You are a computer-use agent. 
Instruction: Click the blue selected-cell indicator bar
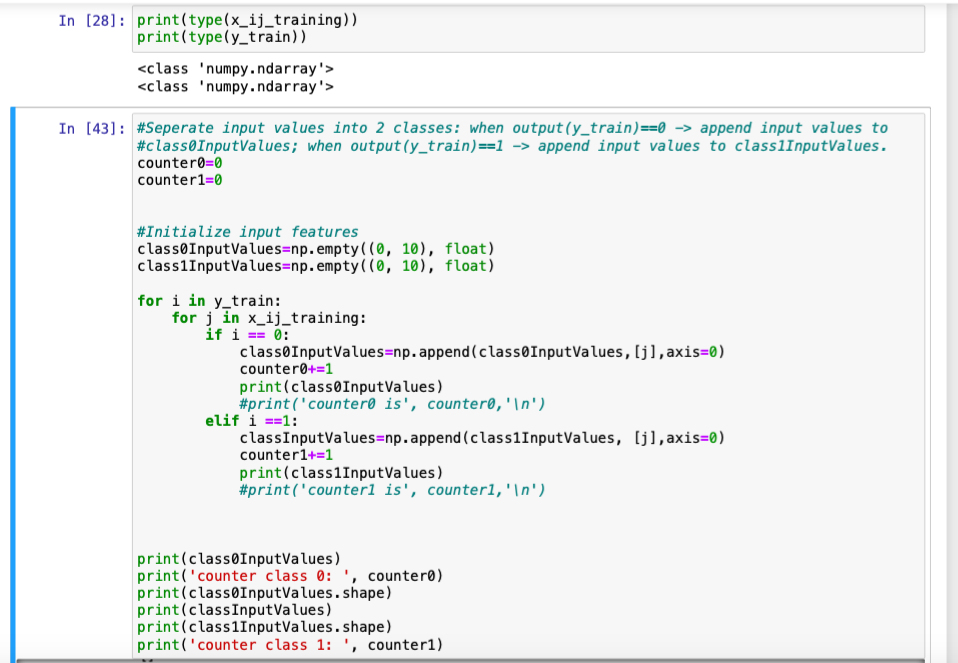[11, 380]
